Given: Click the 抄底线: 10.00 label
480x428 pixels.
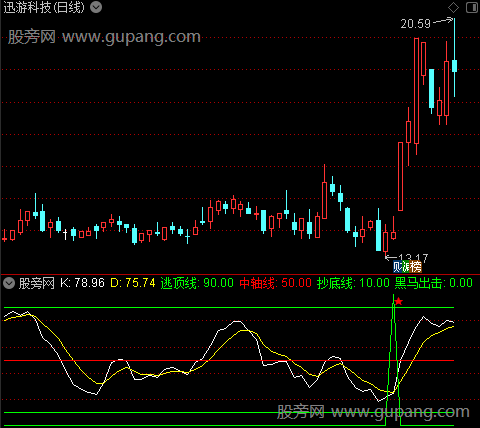Looking at the screenshot, I should click(x=353, y=283).
